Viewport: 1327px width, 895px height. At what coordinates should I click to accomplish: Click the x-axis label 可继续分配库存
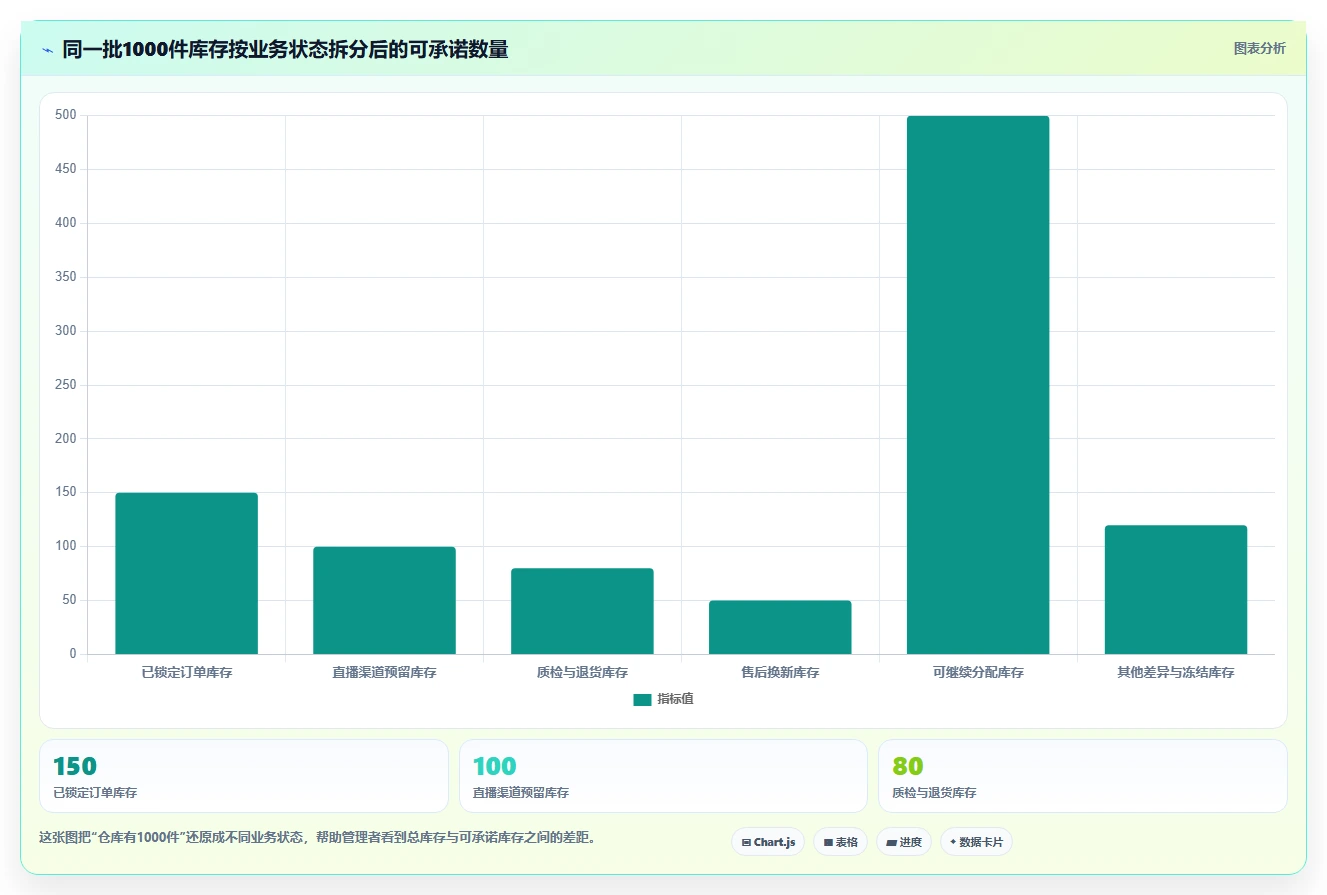pyautogui.click(x=978, y=673)
